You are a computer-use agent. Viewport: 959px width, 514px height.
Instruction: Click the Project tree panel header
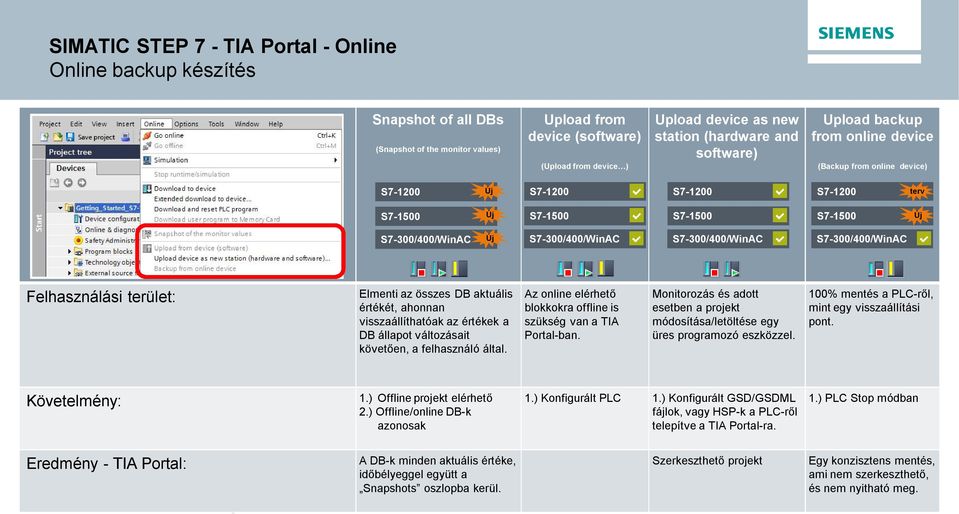click(94, 152)
